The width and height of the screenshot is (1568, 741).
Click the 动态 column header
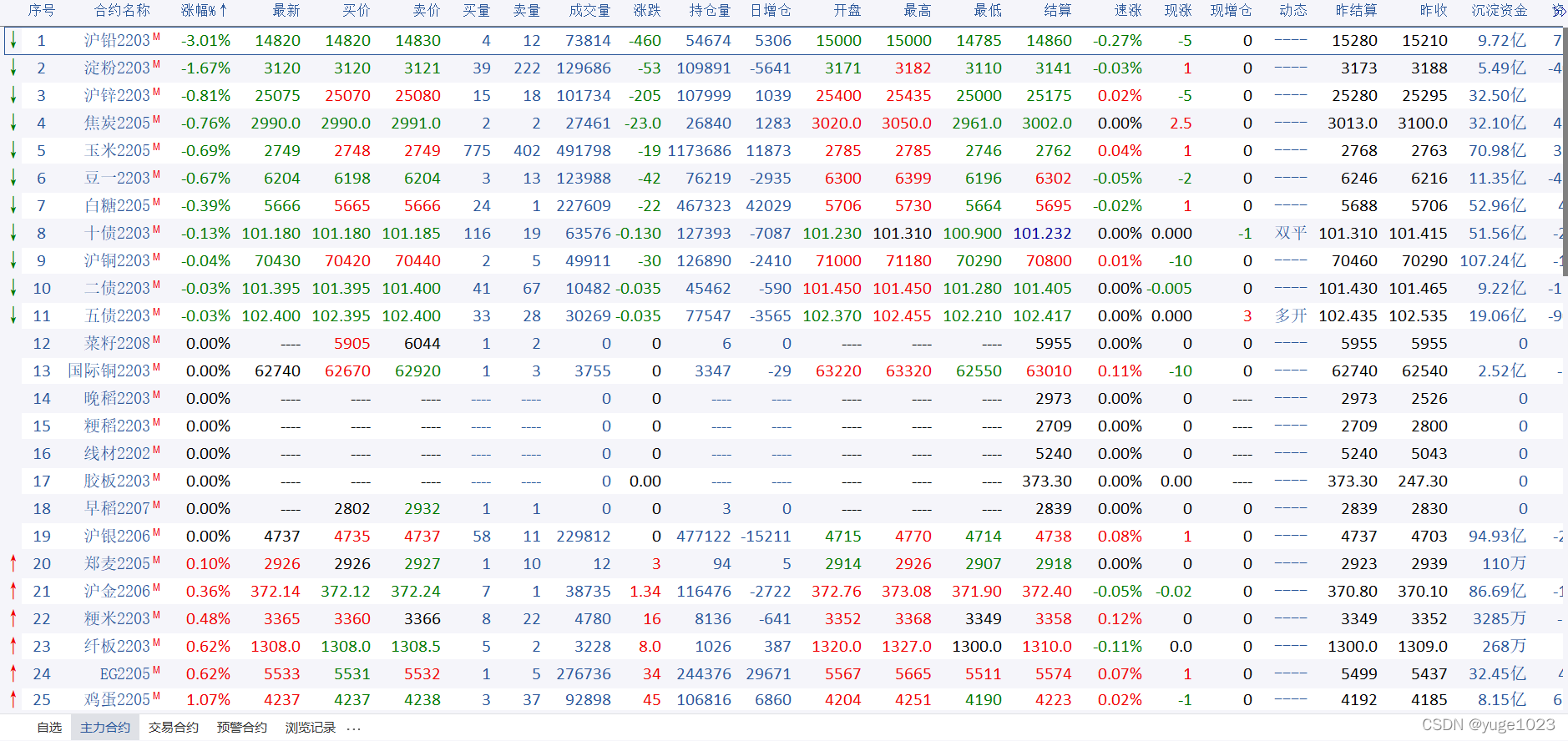point(1293,11)
